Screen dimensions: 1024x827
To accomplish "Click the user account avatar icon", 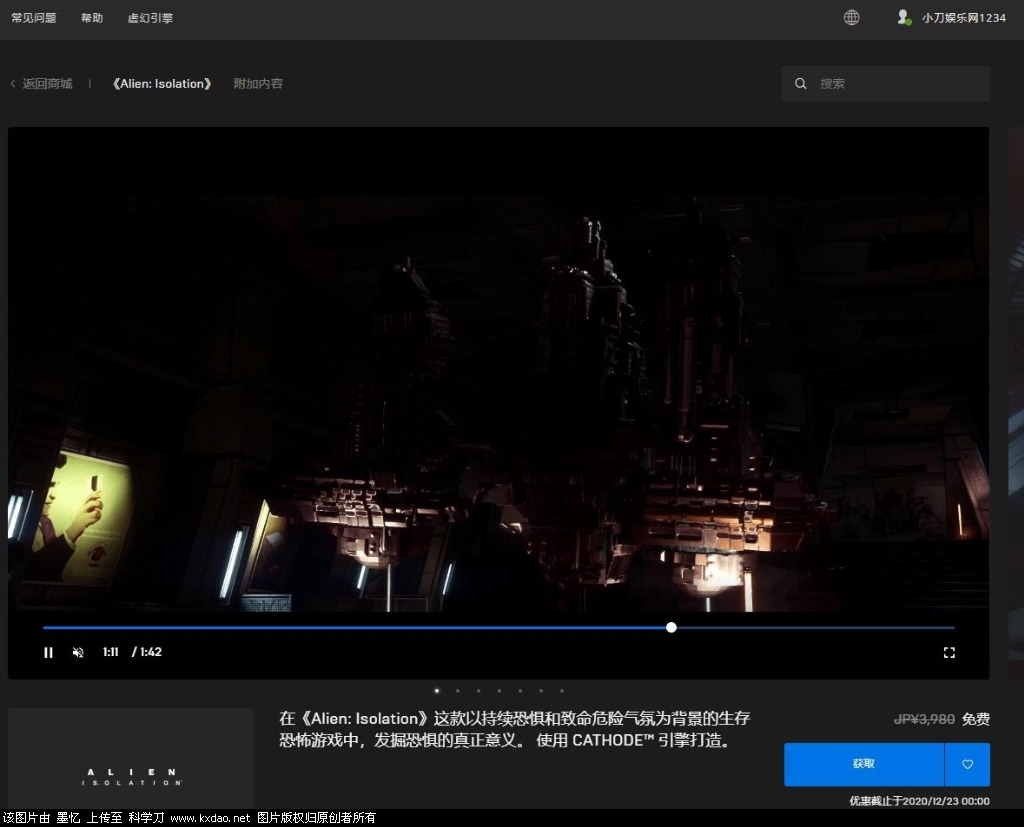I will click(904, 17).
